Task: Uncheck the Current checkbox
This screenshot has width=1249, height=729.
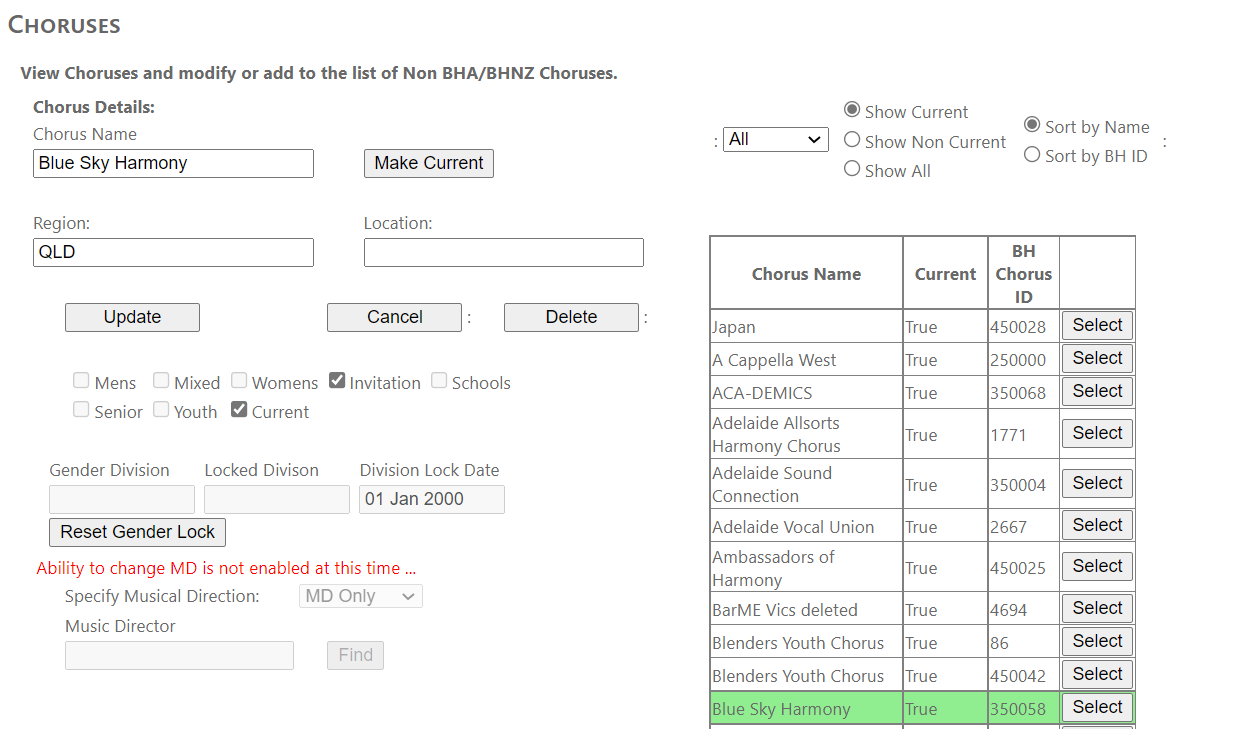Action: pos(239,410)
